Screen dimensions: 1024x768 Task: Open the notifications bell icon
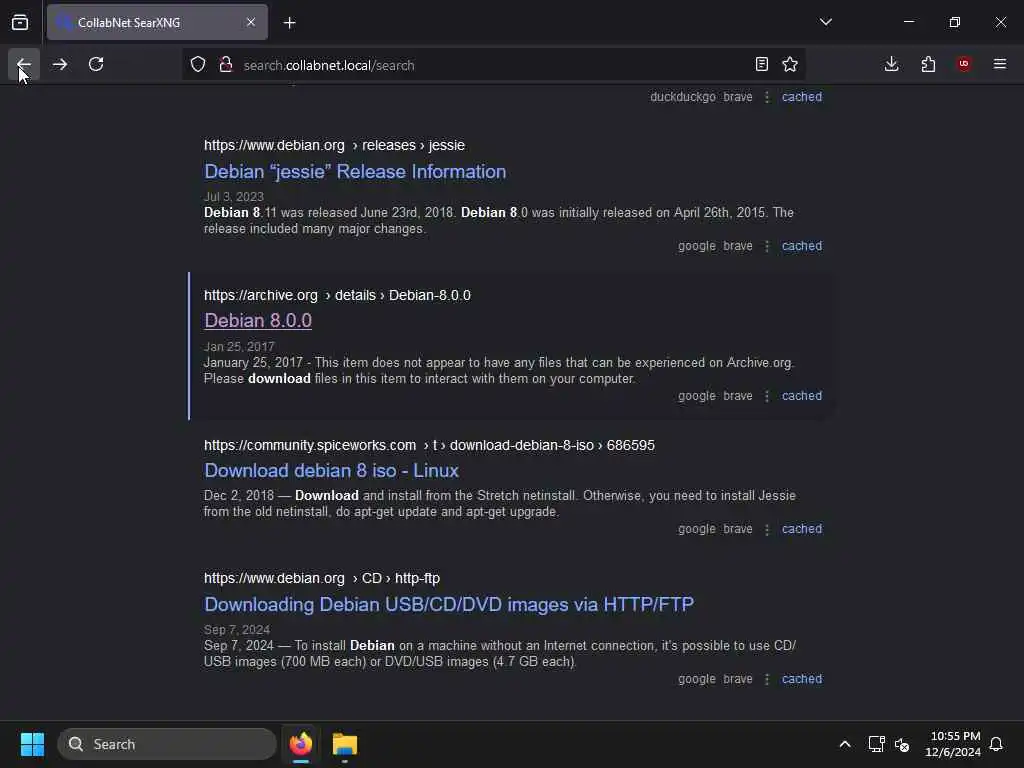[x=996, y=744]
